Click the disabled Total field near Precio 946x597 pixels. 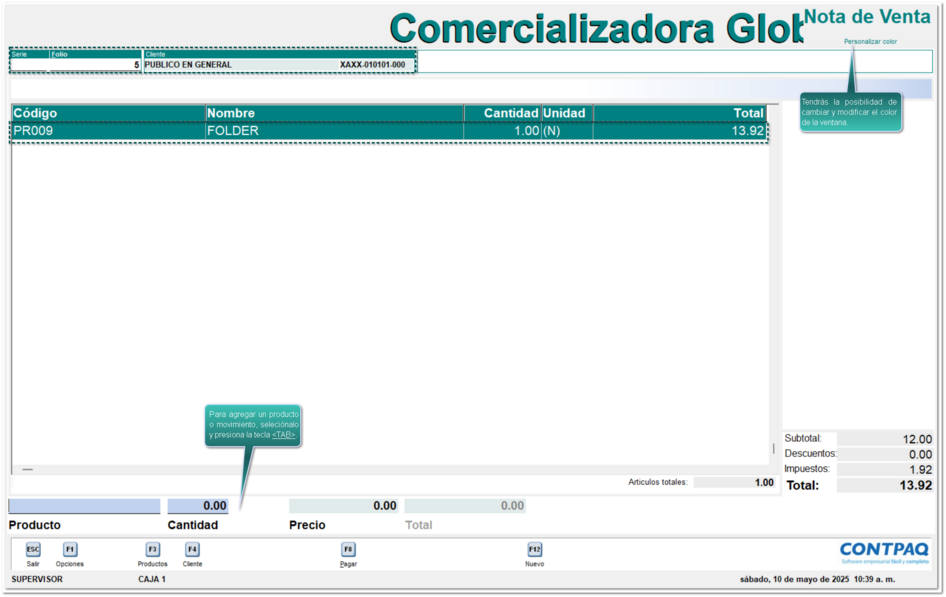click(465, 506)
